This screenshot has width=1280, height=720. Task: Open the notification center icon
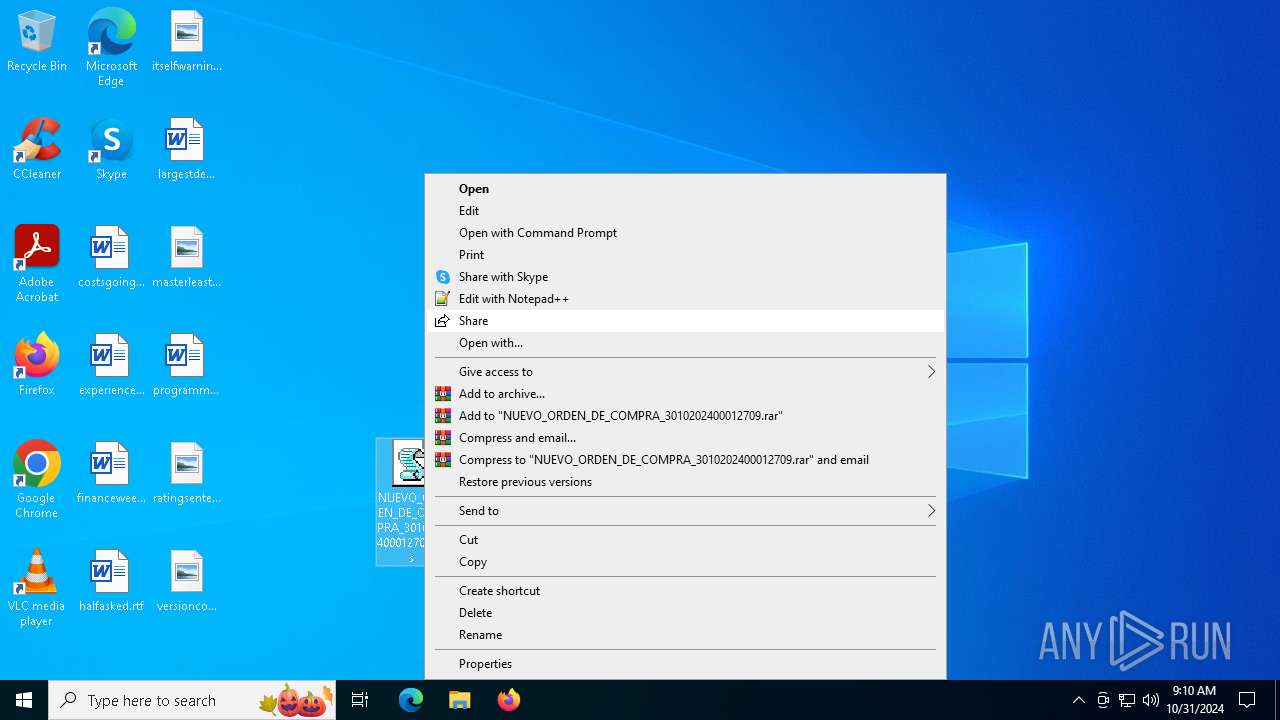click(1247, 700)
